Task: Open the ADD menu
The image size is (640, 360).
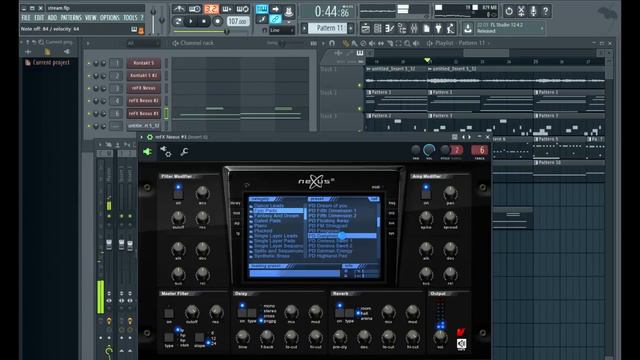Action: point(52,18)
